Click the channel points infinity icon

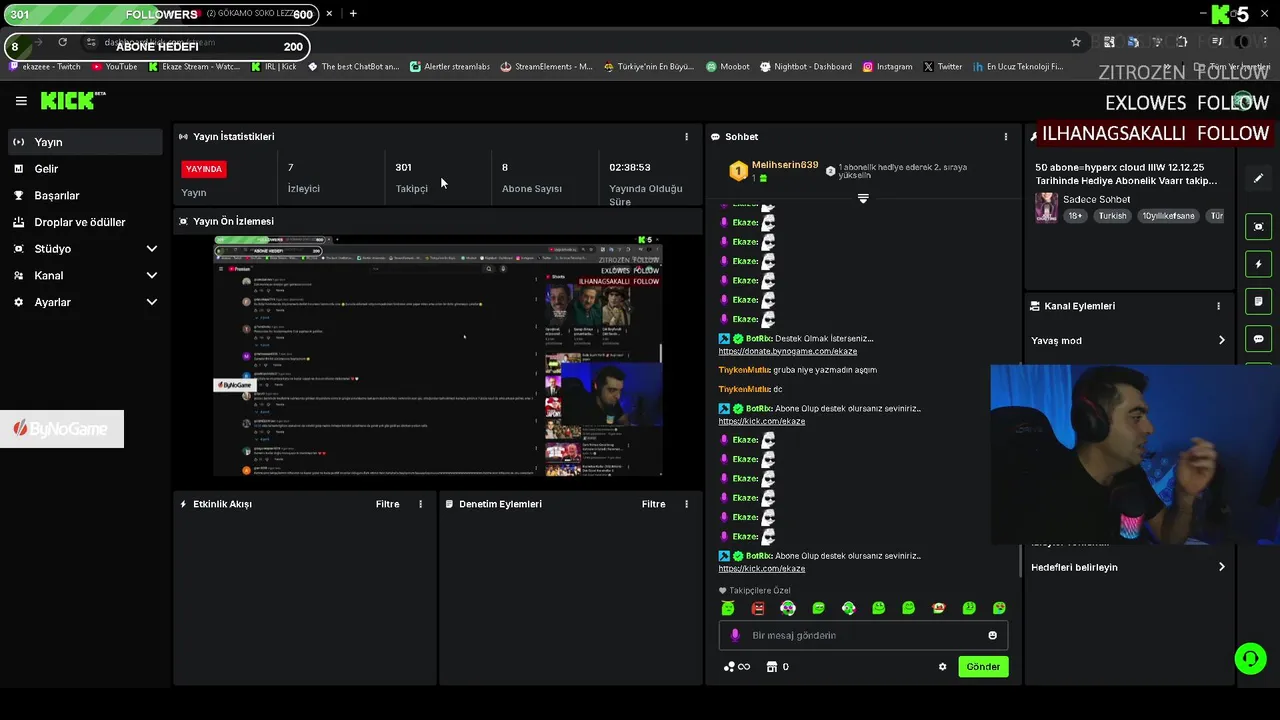point(737,667)
